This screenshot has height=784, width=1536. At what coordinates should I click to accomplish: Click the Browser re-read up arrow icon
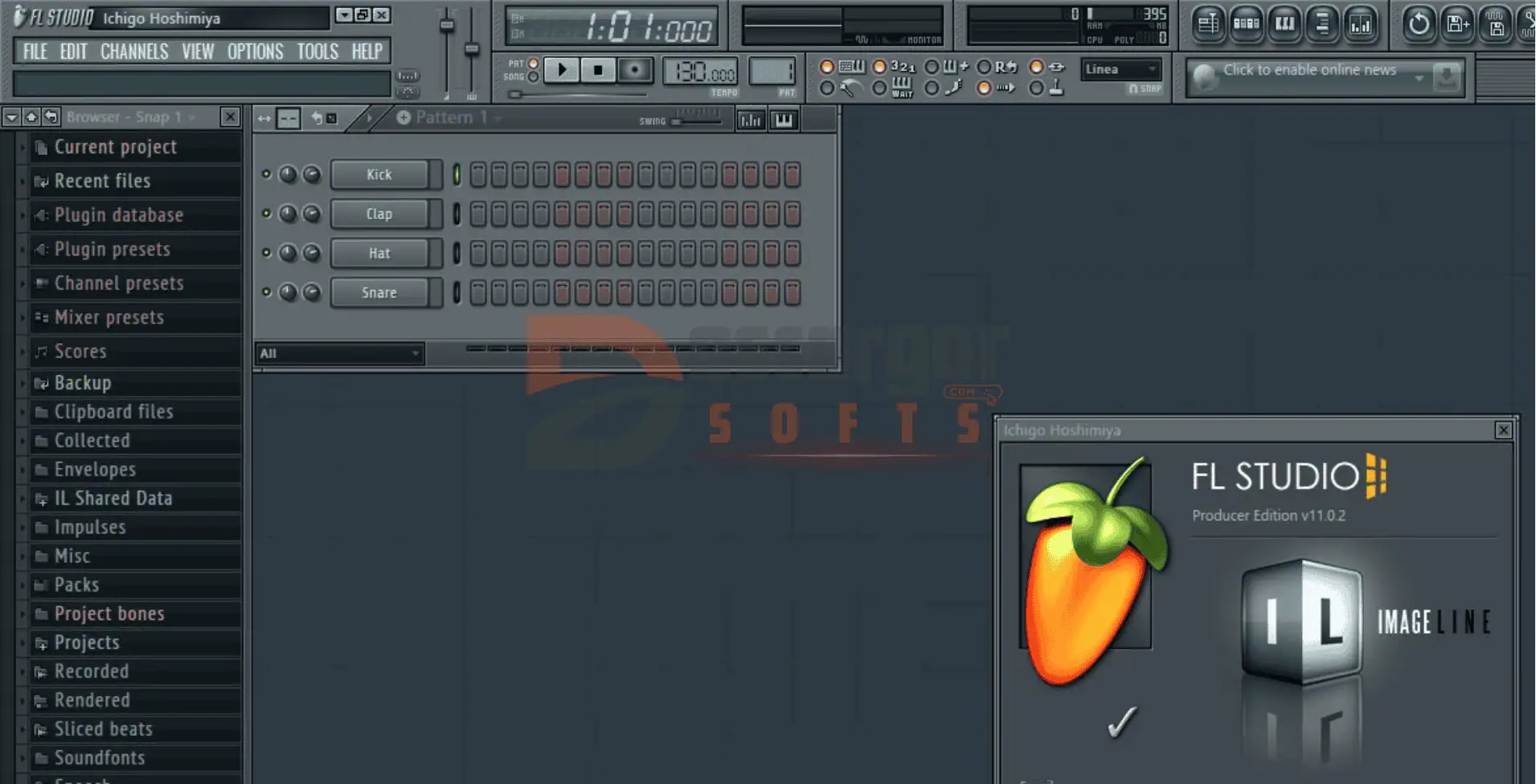(31, 117)
